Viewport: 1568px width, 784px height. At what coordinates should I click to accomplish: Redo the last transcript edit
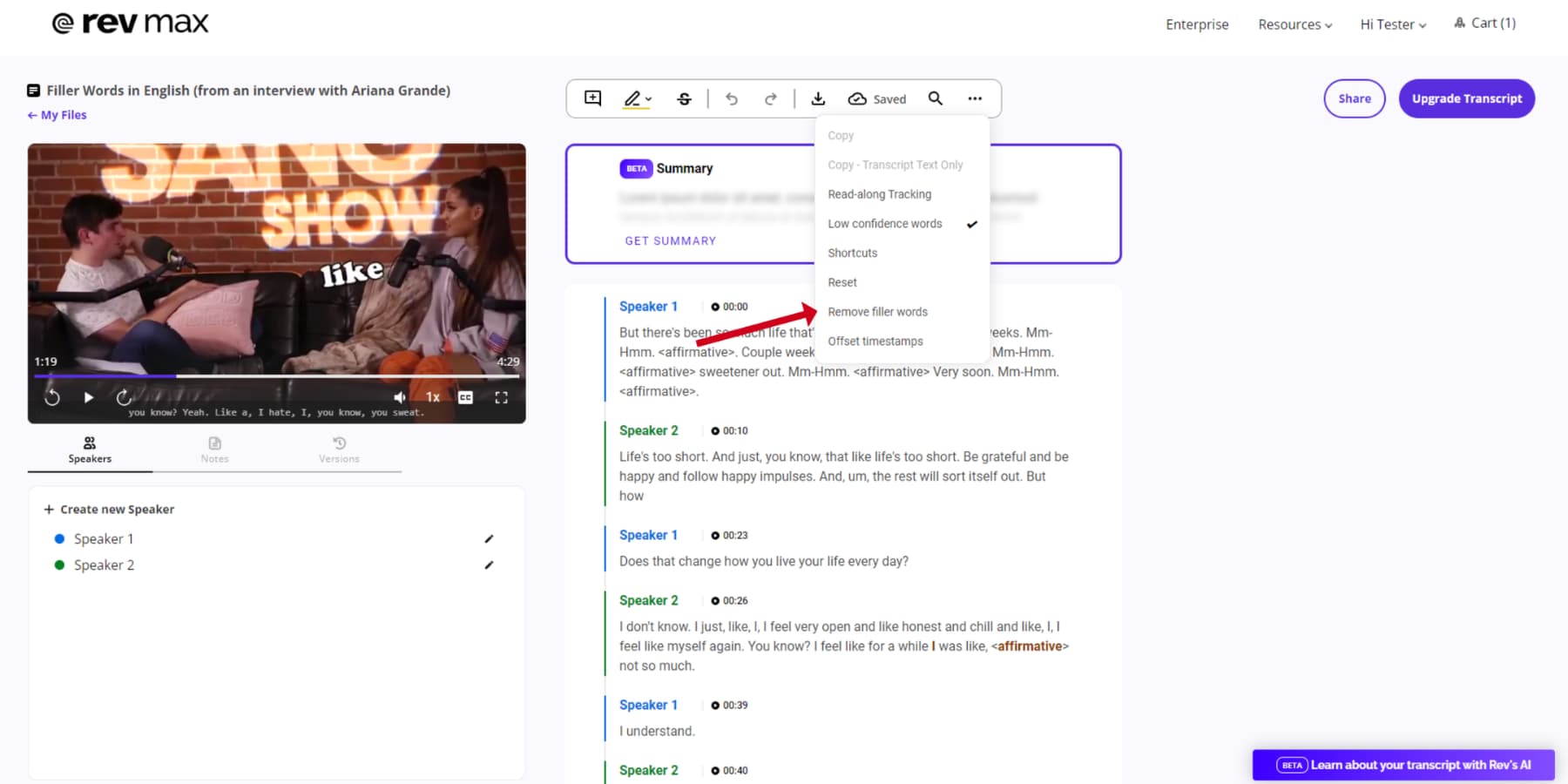click(x=771, y=98)
